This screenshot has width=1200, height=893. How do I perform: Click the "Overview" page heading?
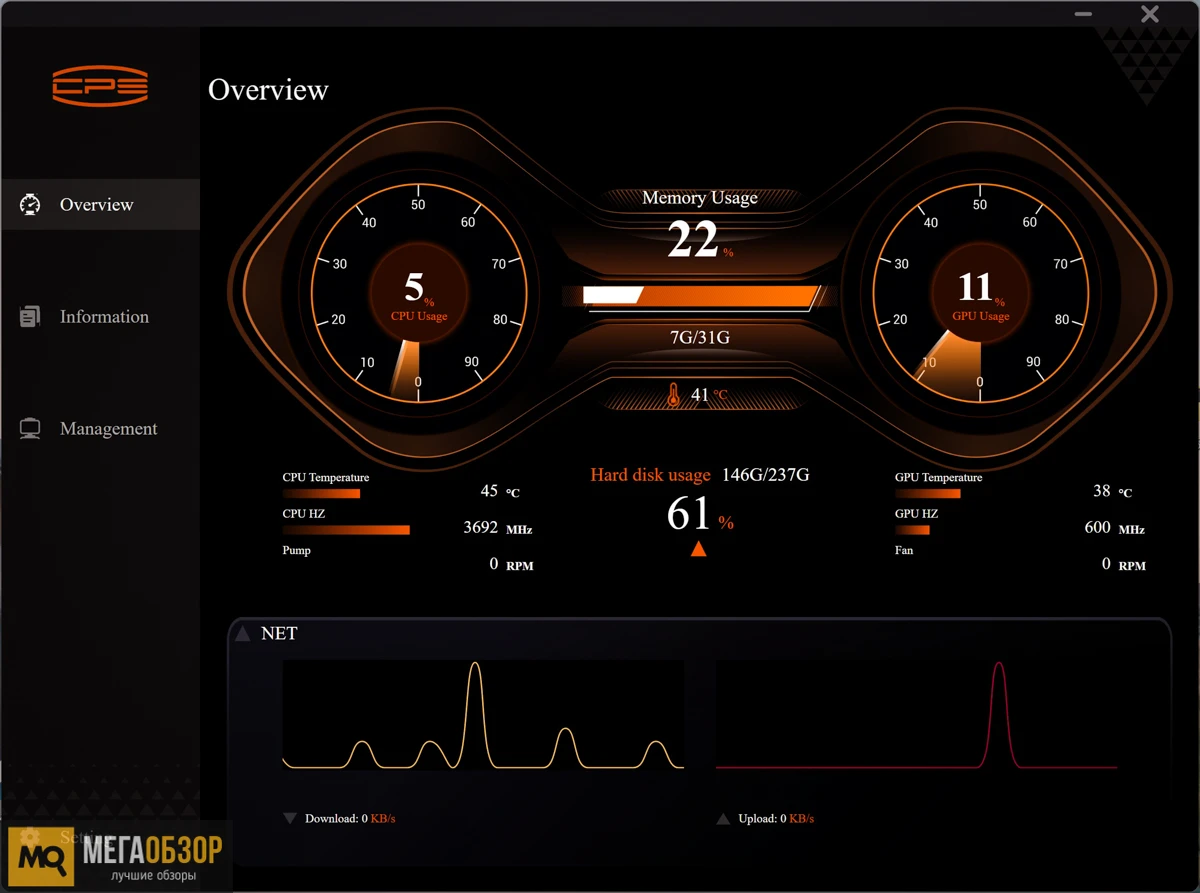click(x=268, y=90)
